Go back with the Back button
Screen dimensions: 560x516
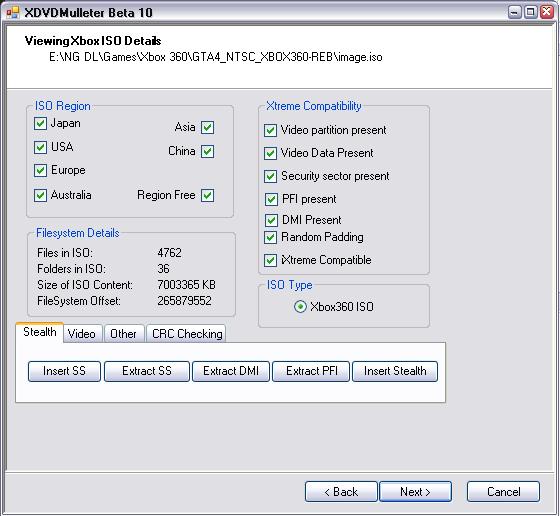coord(341,492)
